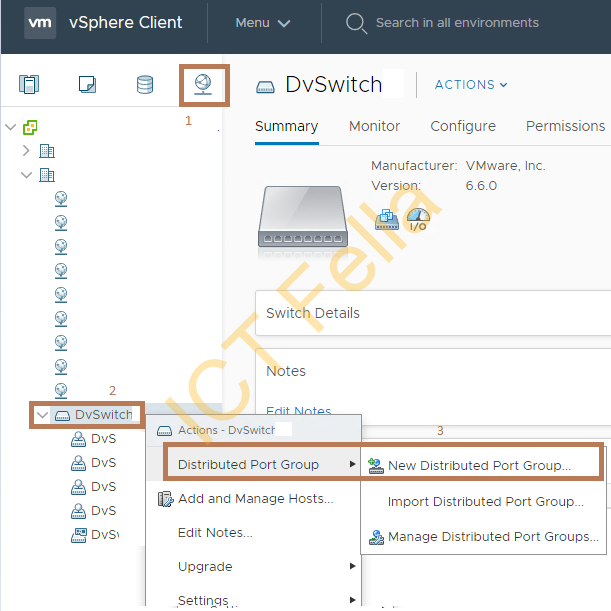Collapse the DvSwitch tree node

click(42, 415)
